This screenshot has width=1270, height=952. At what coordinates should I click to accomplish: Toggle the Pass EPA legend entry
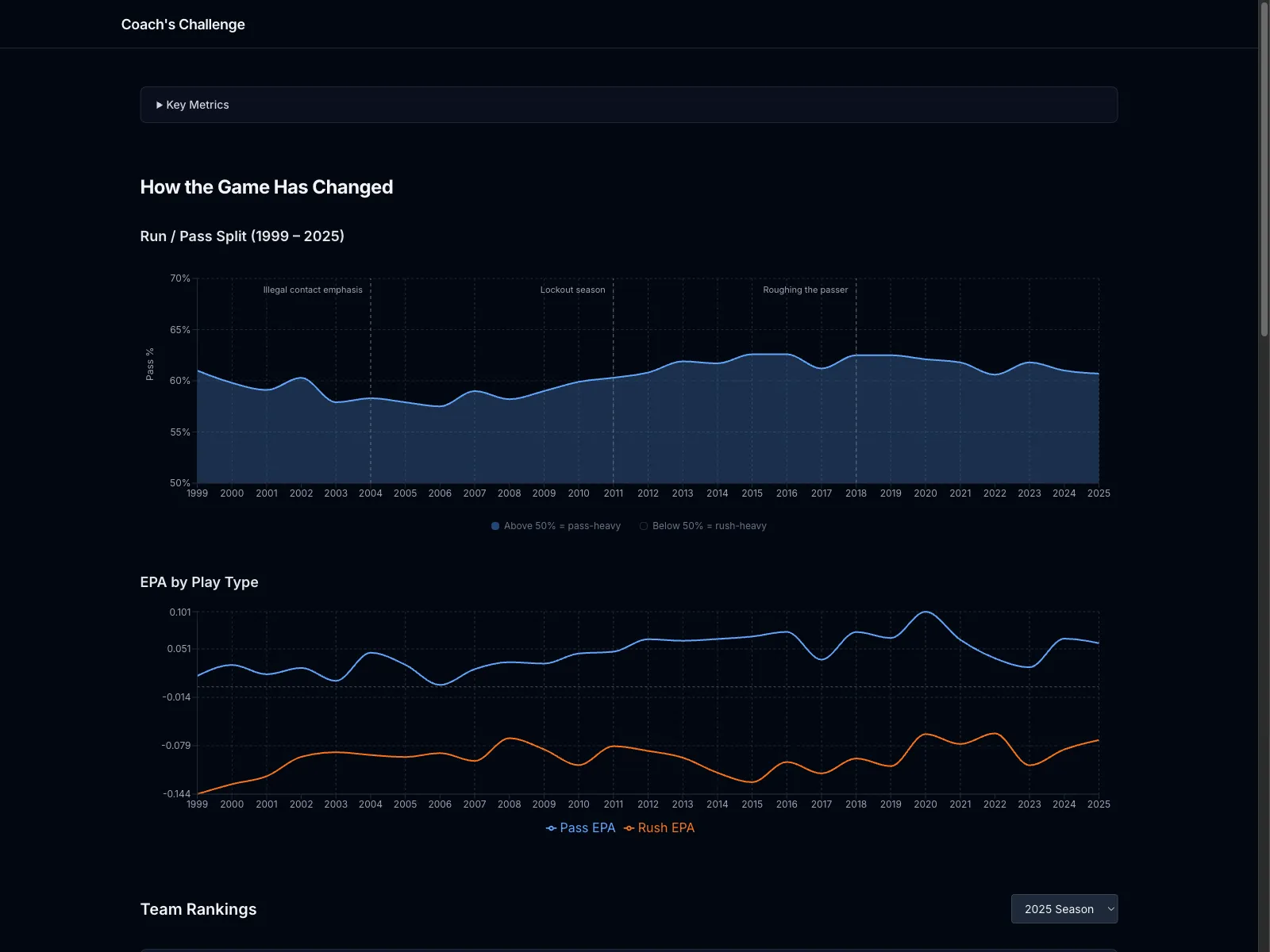[x=580, y=827]
